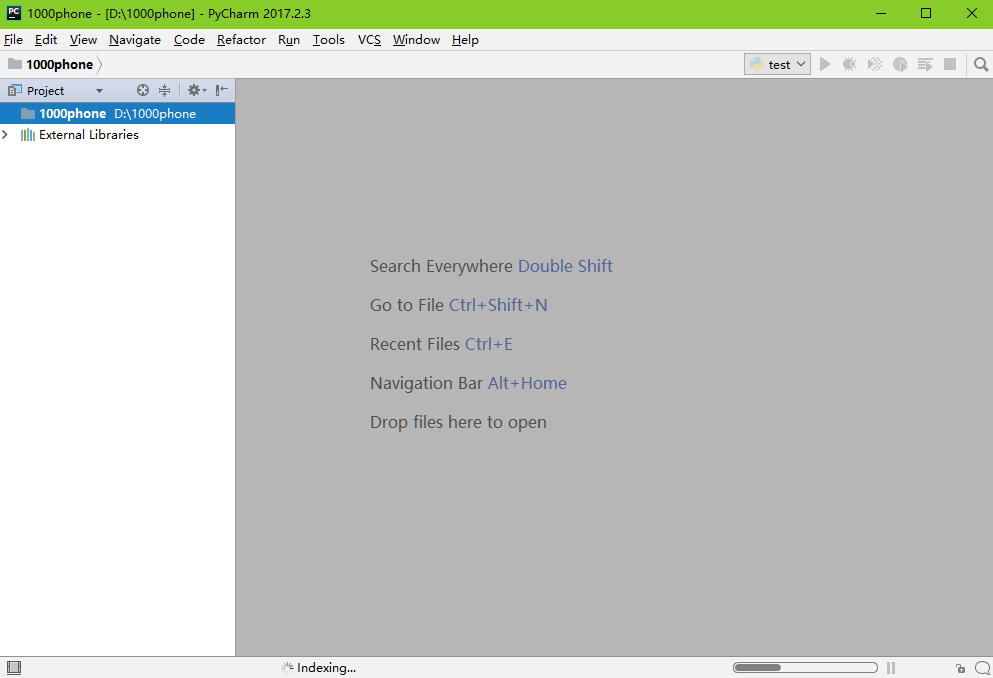Open the Window menu
Screen dimensions: 993x678
416,39
